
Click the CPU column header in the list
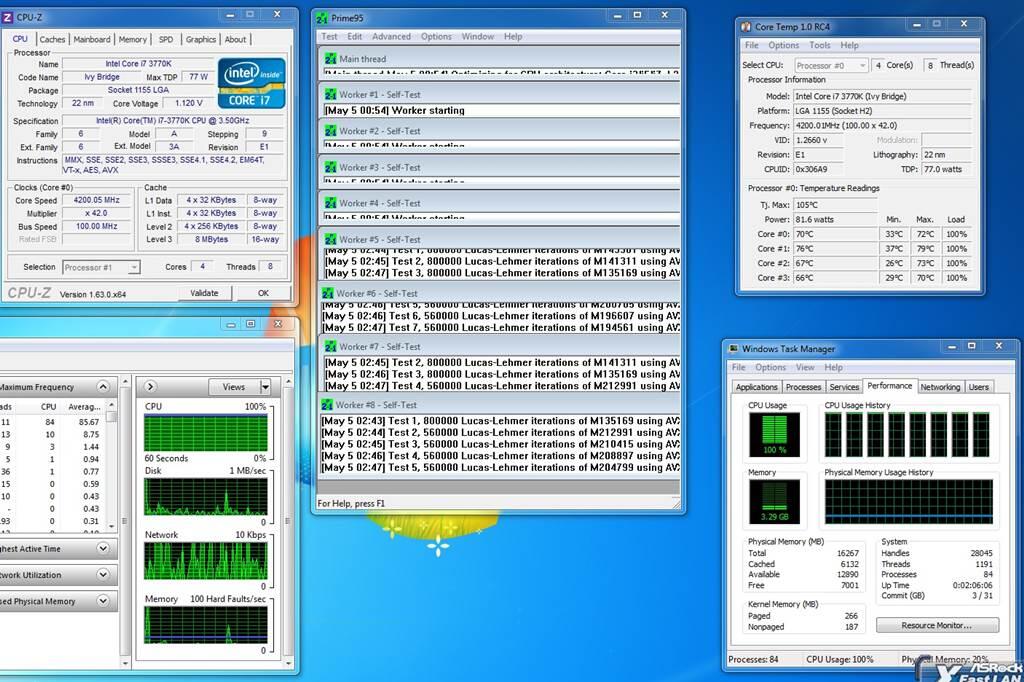click(x=49, y=406)
